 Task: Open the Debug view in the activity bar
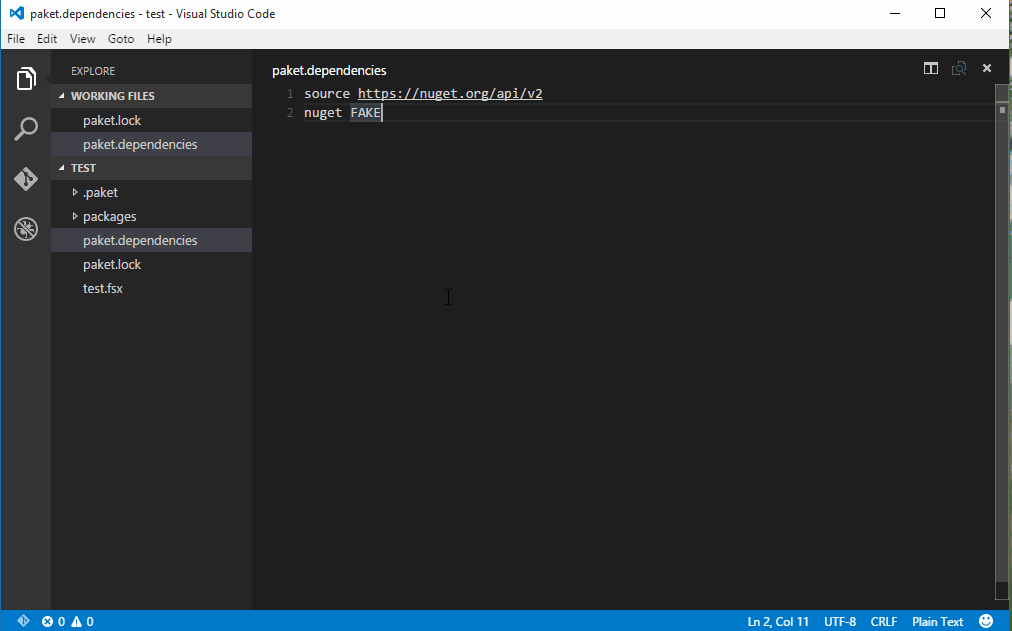26,229
